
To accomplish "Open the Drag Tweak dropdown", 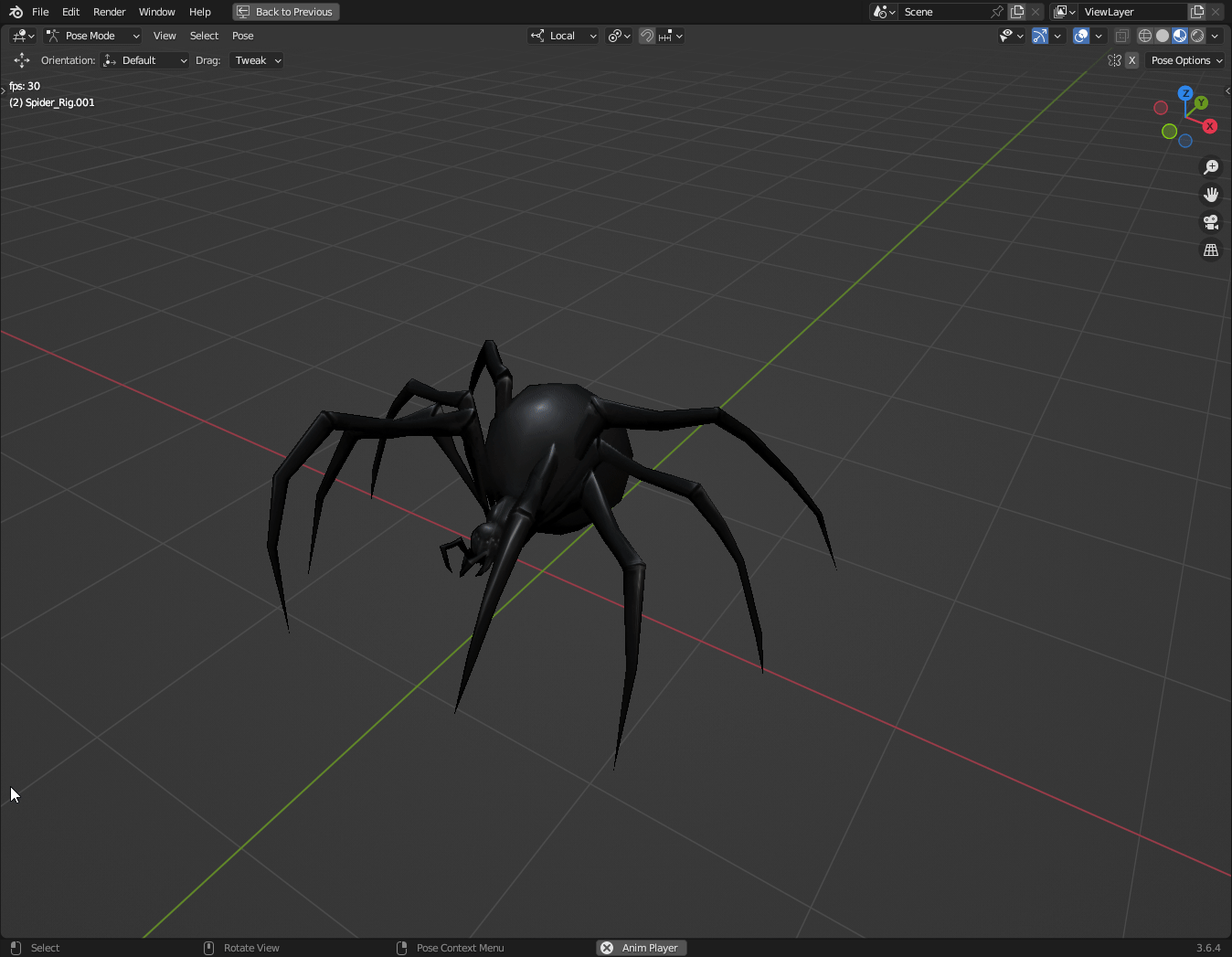I will 256,60.
